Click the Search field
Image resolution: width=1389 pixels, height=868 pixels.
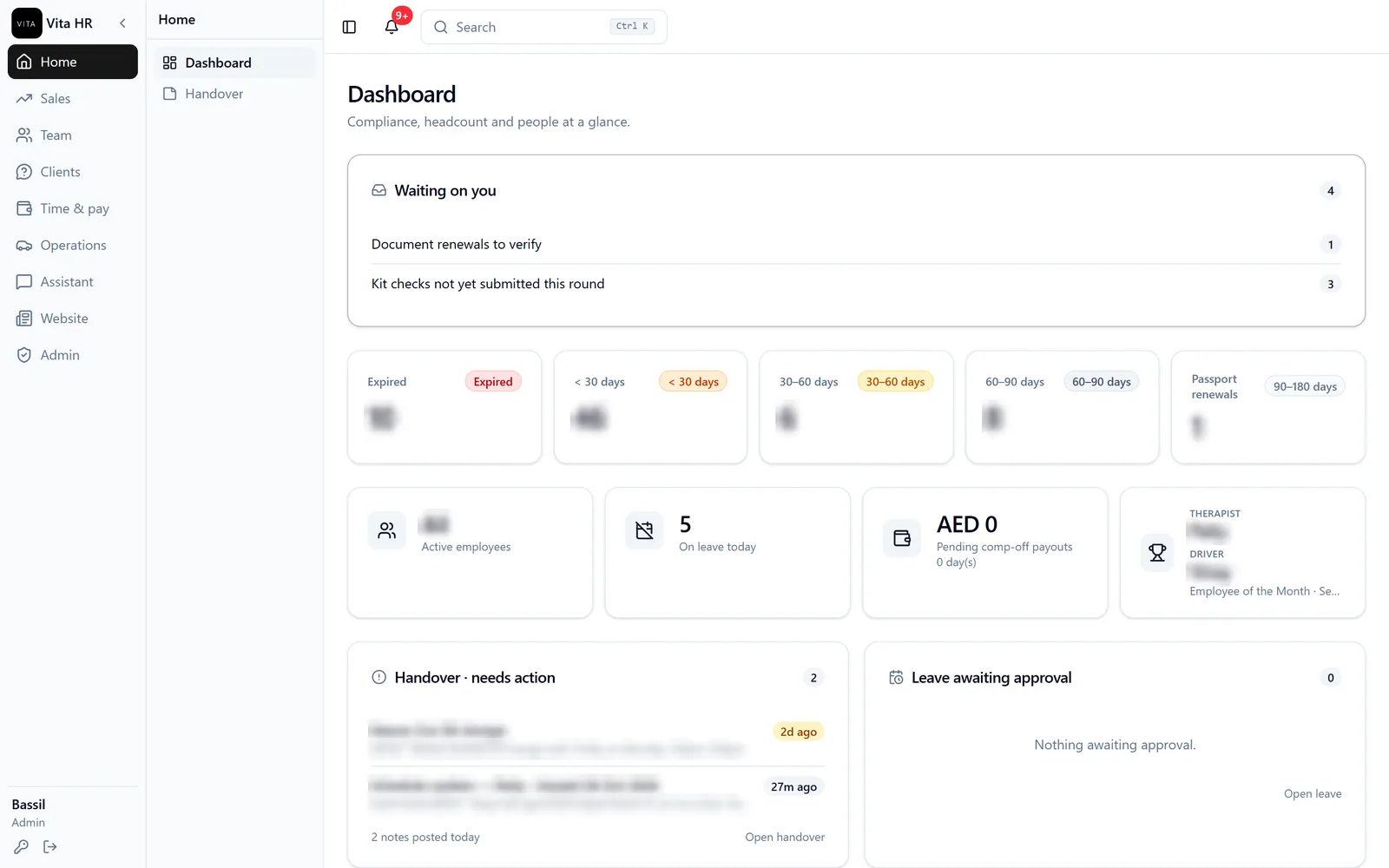(x=543, y=27)
